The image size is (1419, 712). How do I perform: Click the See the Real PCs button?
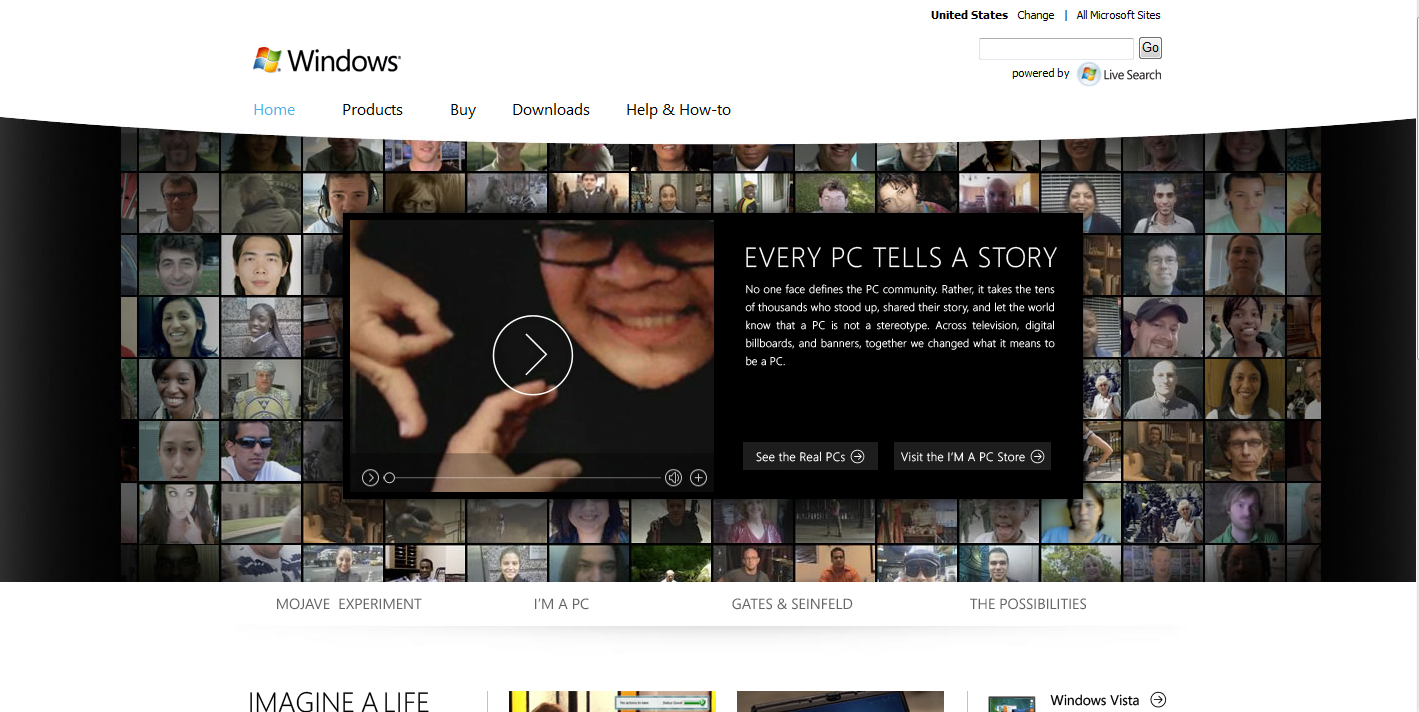[810, 457]
